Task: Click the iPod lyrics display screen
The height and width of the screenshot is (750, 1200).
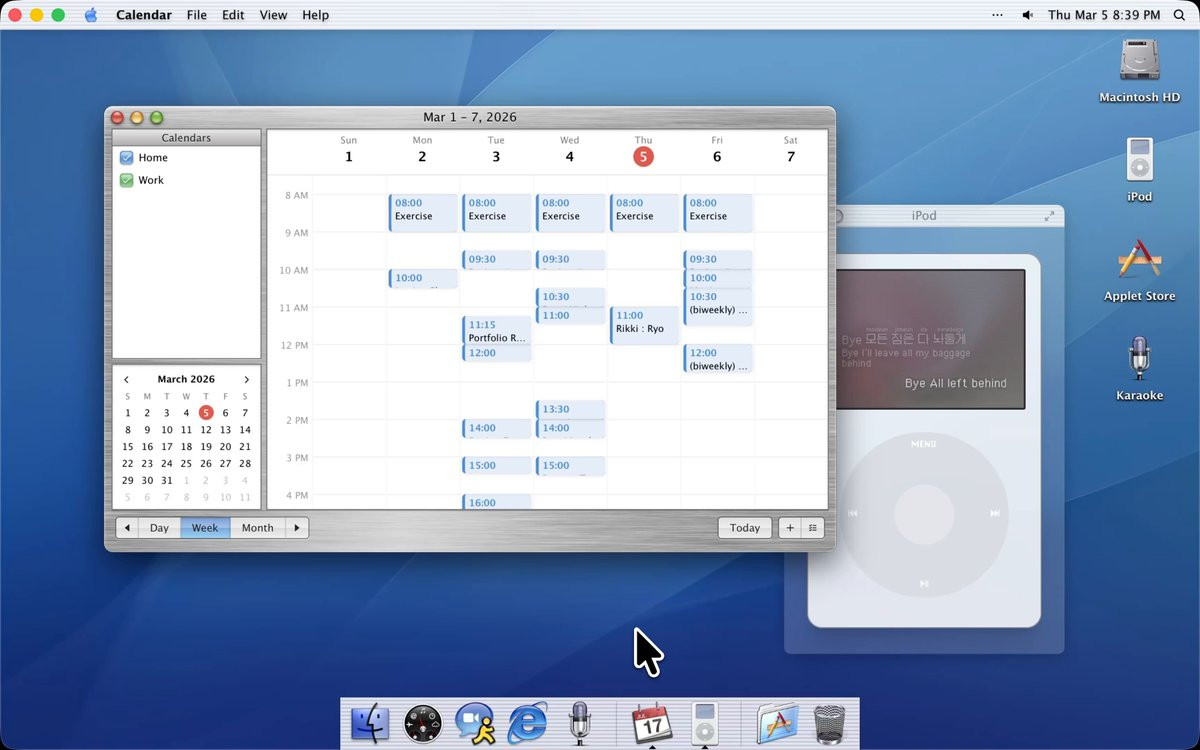Action: pyautogui.click(x=929, y=339)
